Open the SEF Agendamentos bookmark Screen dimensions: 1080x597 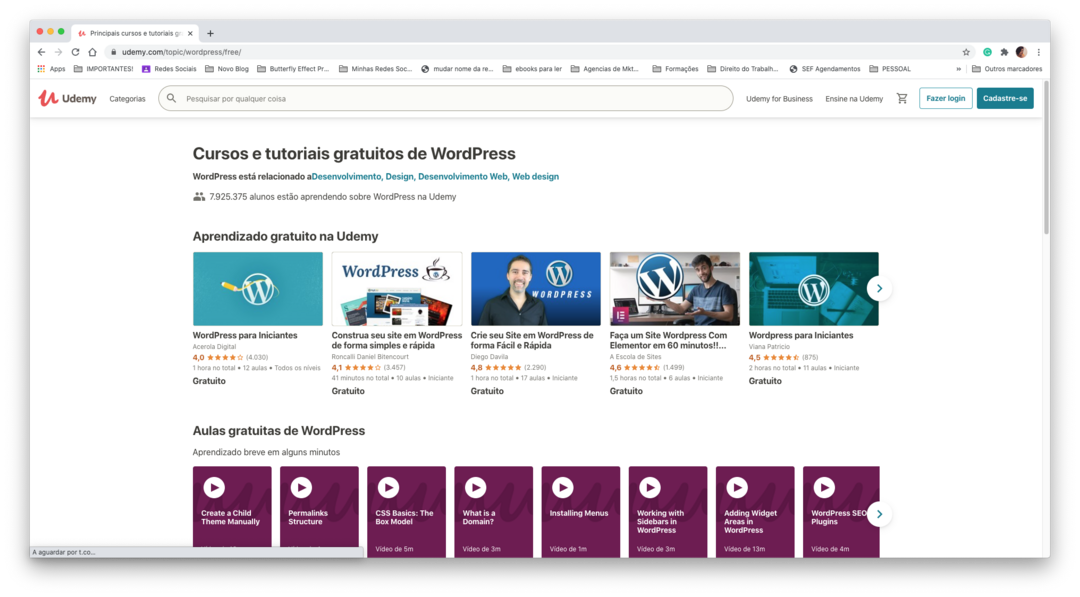[824, 69]
